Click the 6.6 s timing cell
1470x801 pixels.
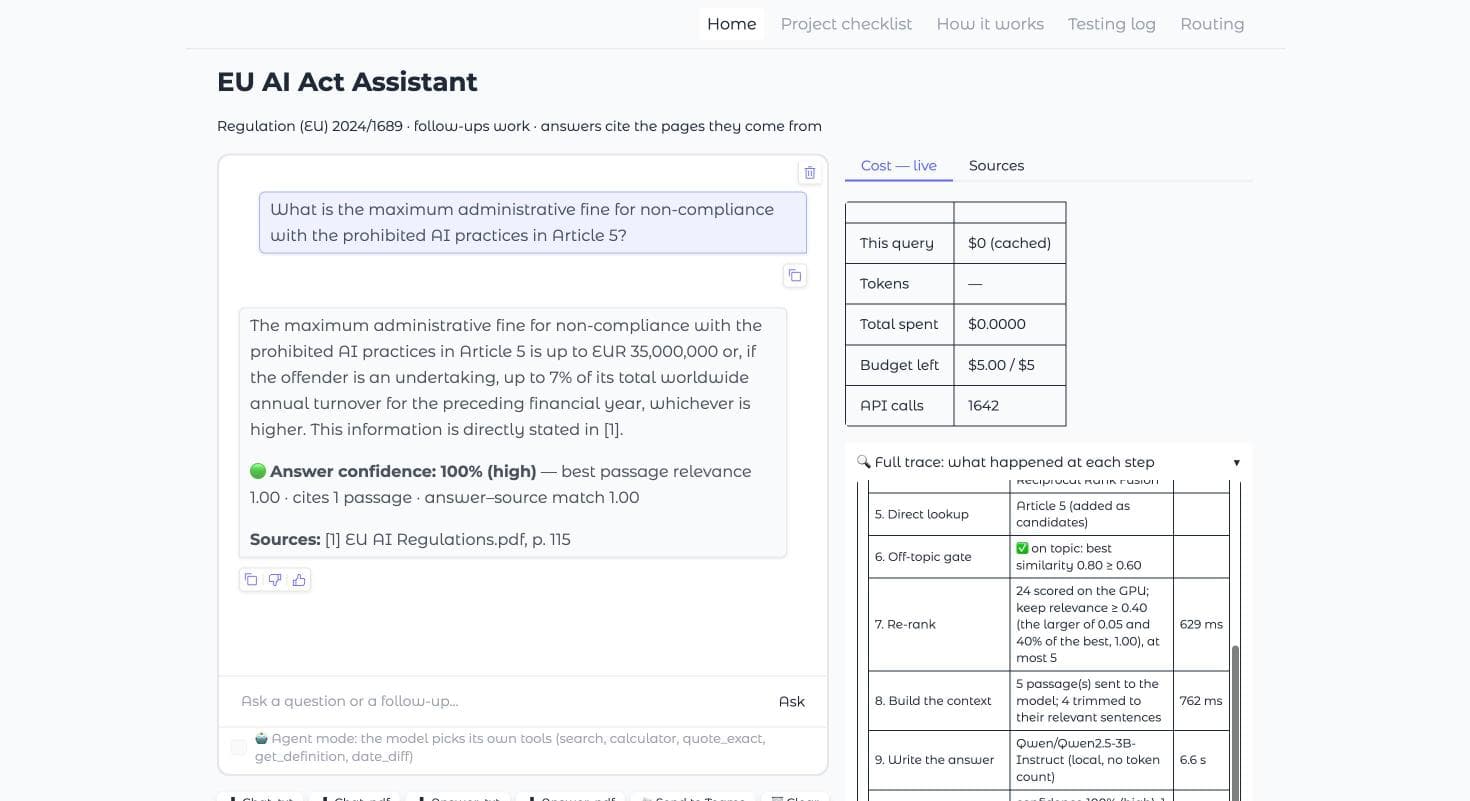tap(1201, 760)
